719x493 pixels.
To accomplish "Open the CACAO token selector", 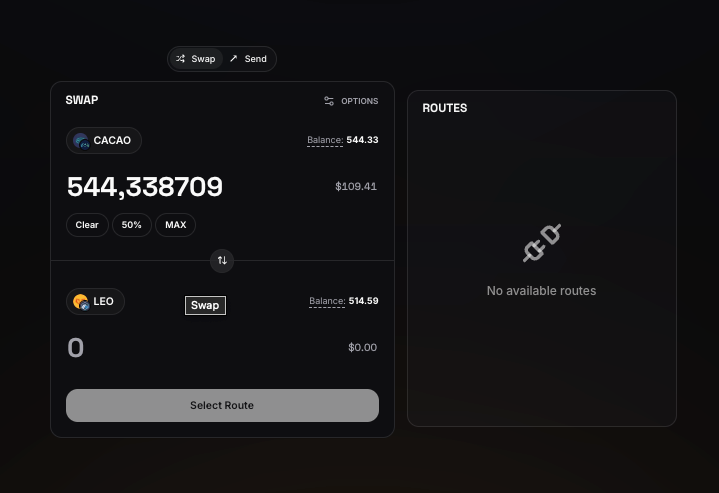I will (x=104, y=140).
